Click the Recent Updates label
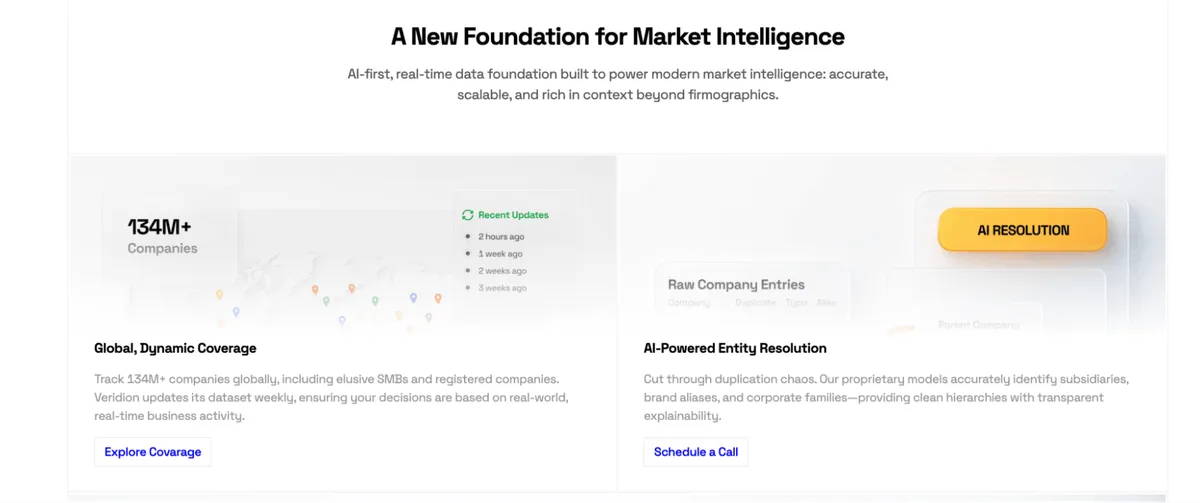This screenshot has height=503, width=1200. pyautogui.click(x=513, y=215)
